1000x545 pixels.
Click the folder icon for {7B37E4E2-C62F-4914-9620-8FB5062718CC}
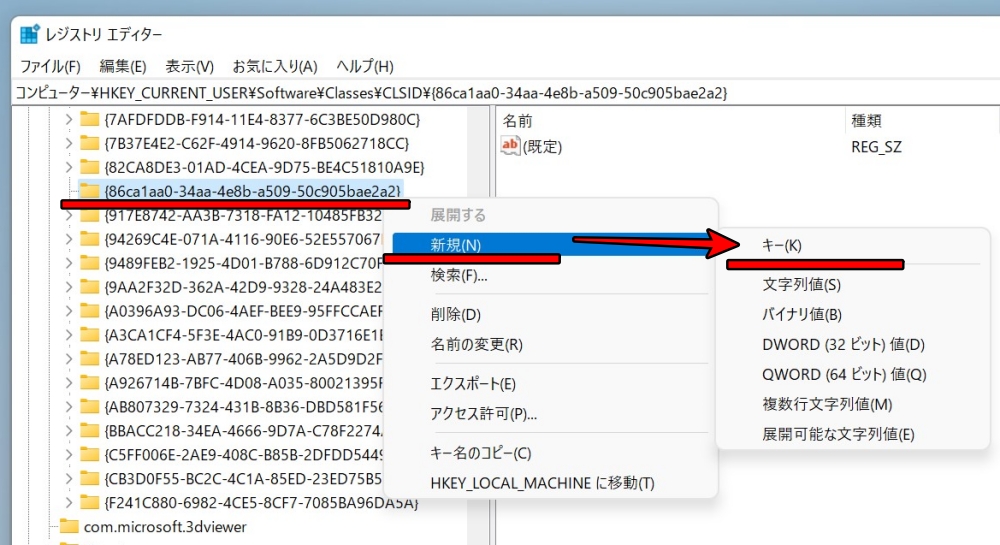pos(90,143)
